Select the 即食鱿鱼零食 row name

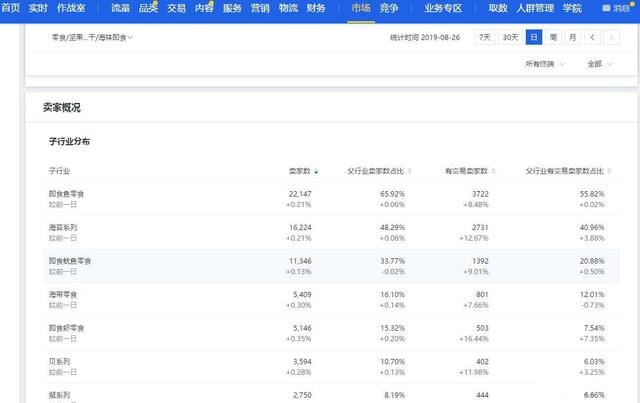click(70, 261)
